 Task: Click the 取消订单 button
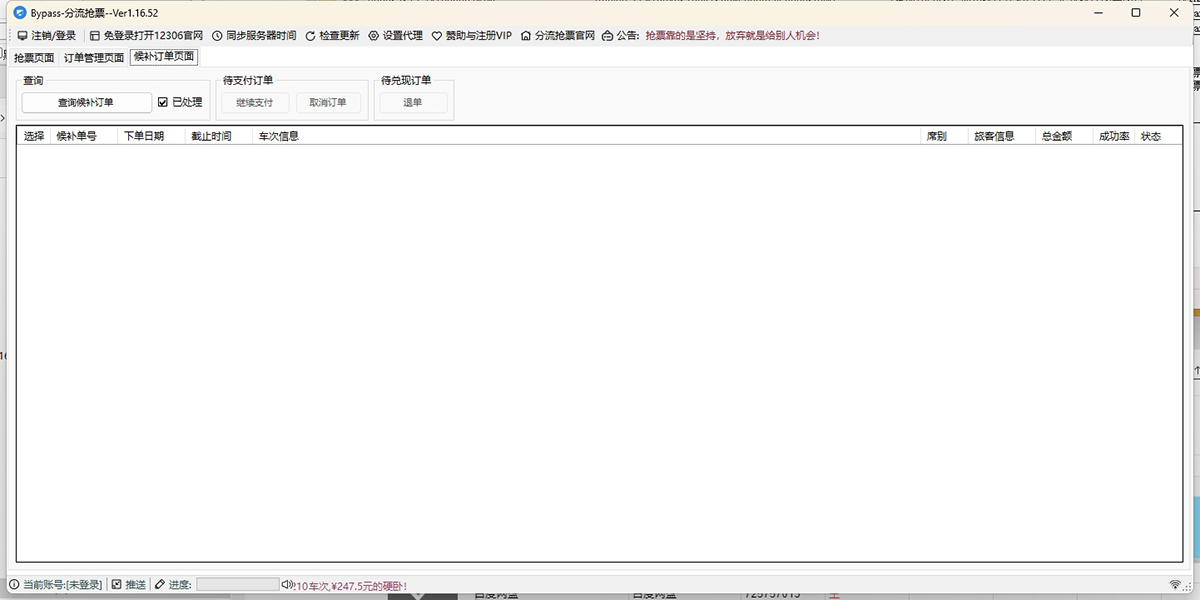pos(328,102)
